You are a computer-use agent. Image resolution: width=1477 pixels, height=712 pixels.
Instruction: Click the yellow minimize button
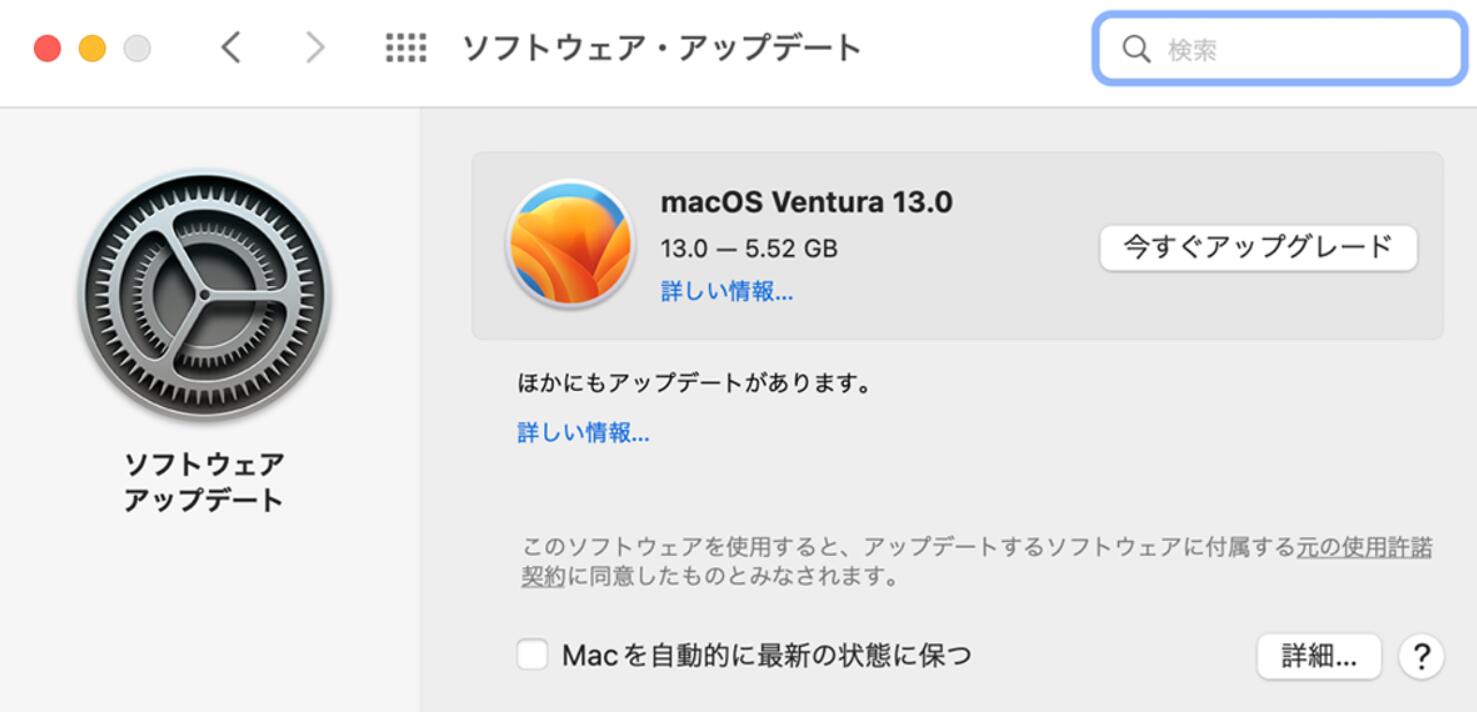91,47
